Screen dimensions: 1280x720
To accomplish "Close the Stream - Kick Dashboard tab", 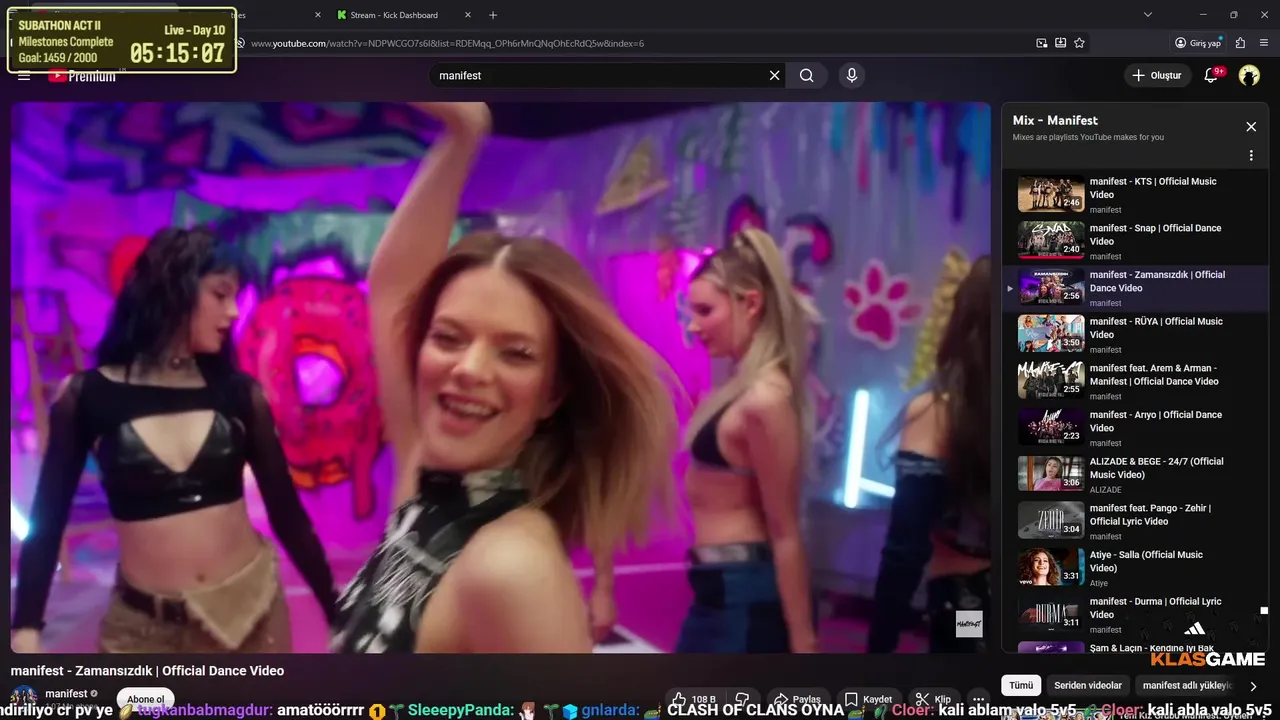I will (x=468, y=15).
